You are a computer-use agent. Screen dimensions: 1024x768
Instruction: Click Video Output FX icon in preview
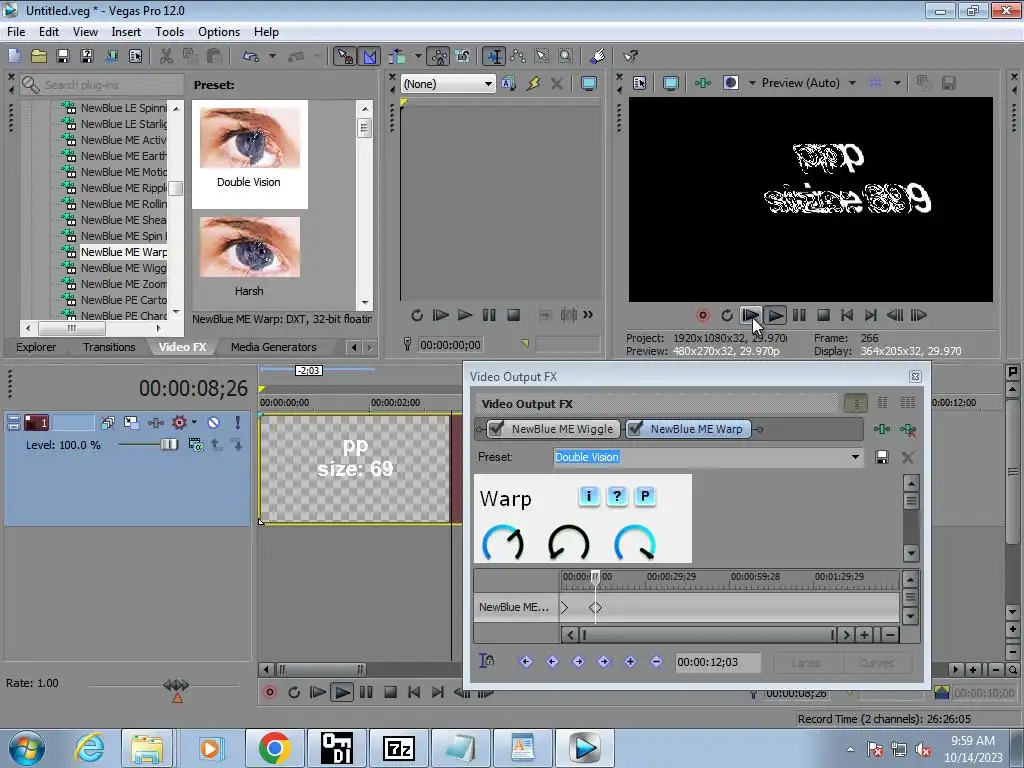703,83
